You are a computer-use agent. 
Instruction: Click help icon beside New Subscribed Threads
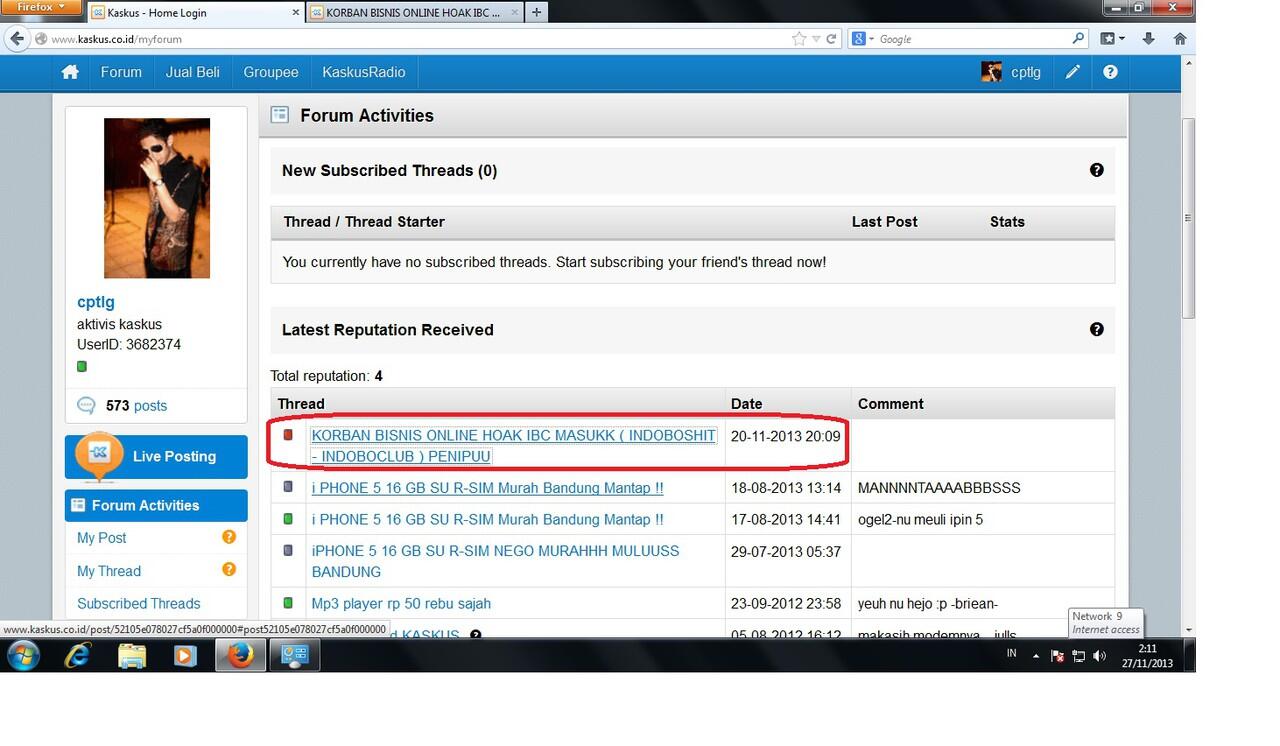pos(1097,170)
